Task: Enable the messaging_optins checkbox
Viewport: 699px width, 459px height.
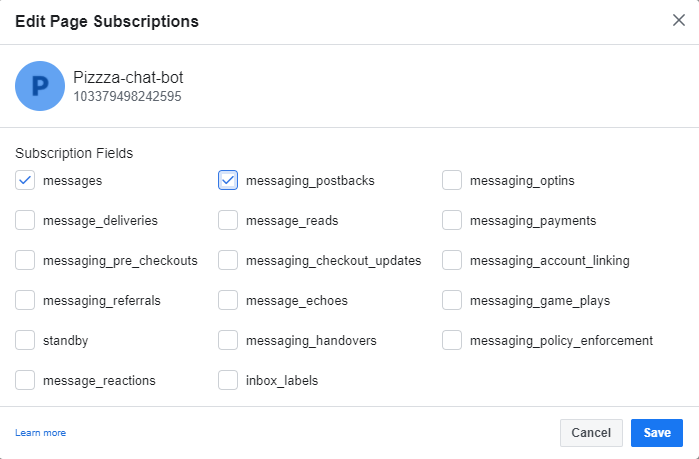Action: [x=452, y=180]
